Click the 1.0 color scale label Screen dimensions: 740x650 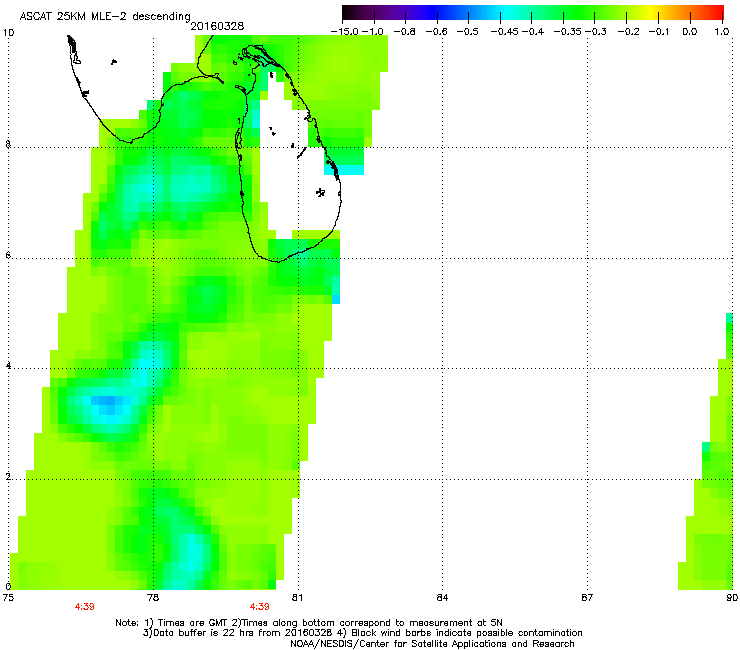[722, 32]
